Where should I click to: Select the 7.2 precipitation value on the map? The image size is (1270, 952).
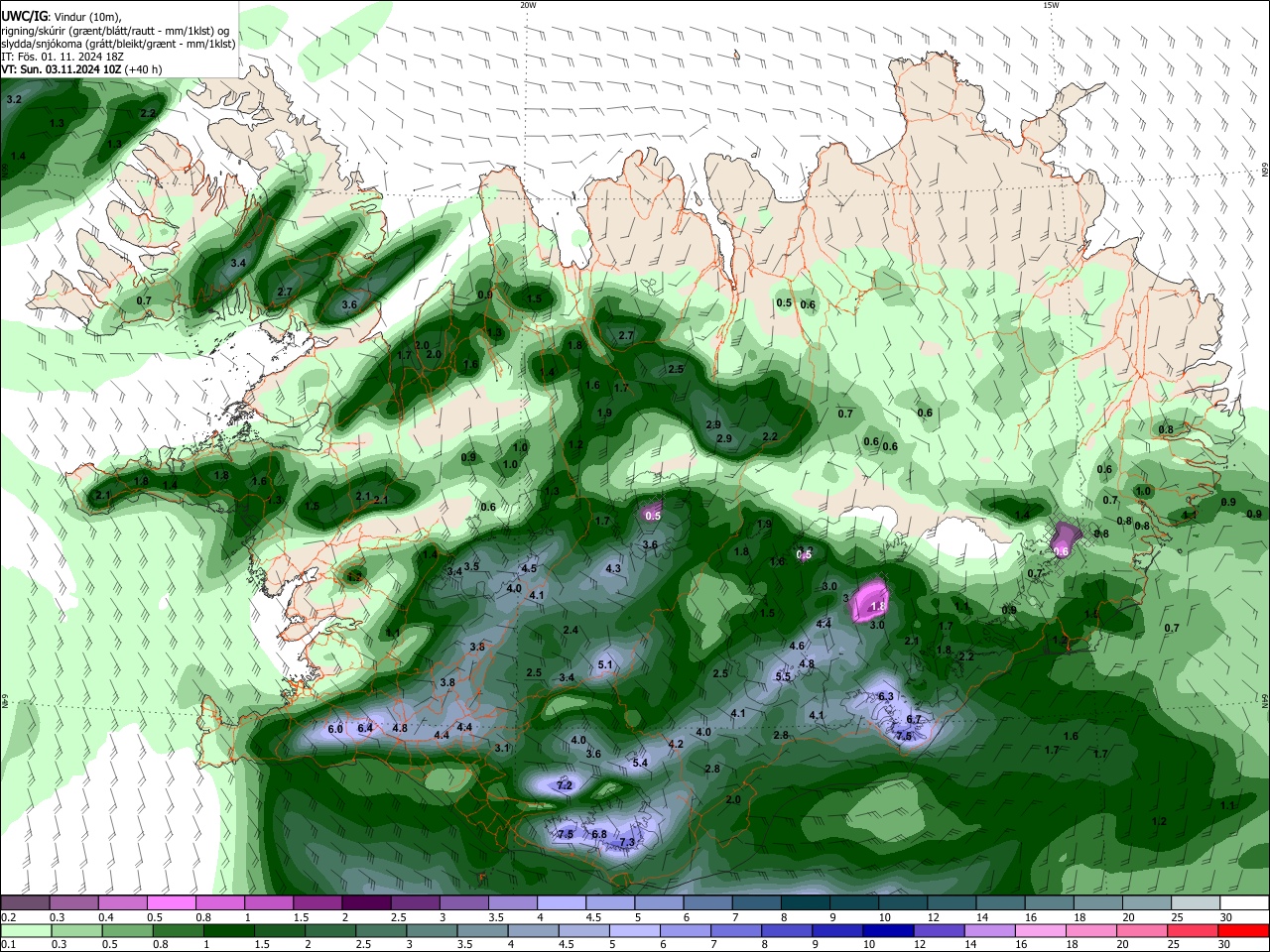point(565,785)
